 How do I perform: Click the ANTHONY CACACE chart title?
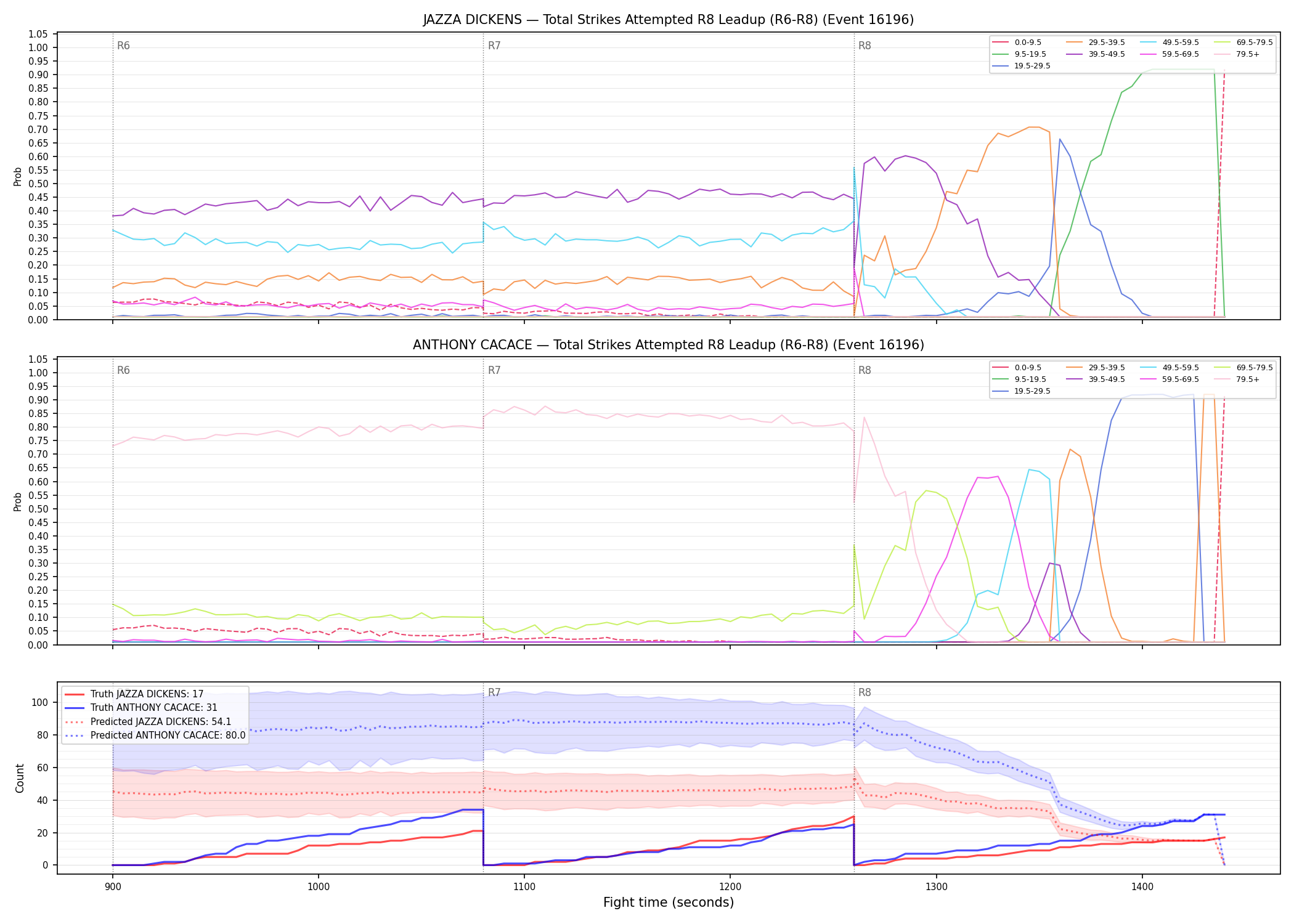pyautogui.click(x=669, y=345)
